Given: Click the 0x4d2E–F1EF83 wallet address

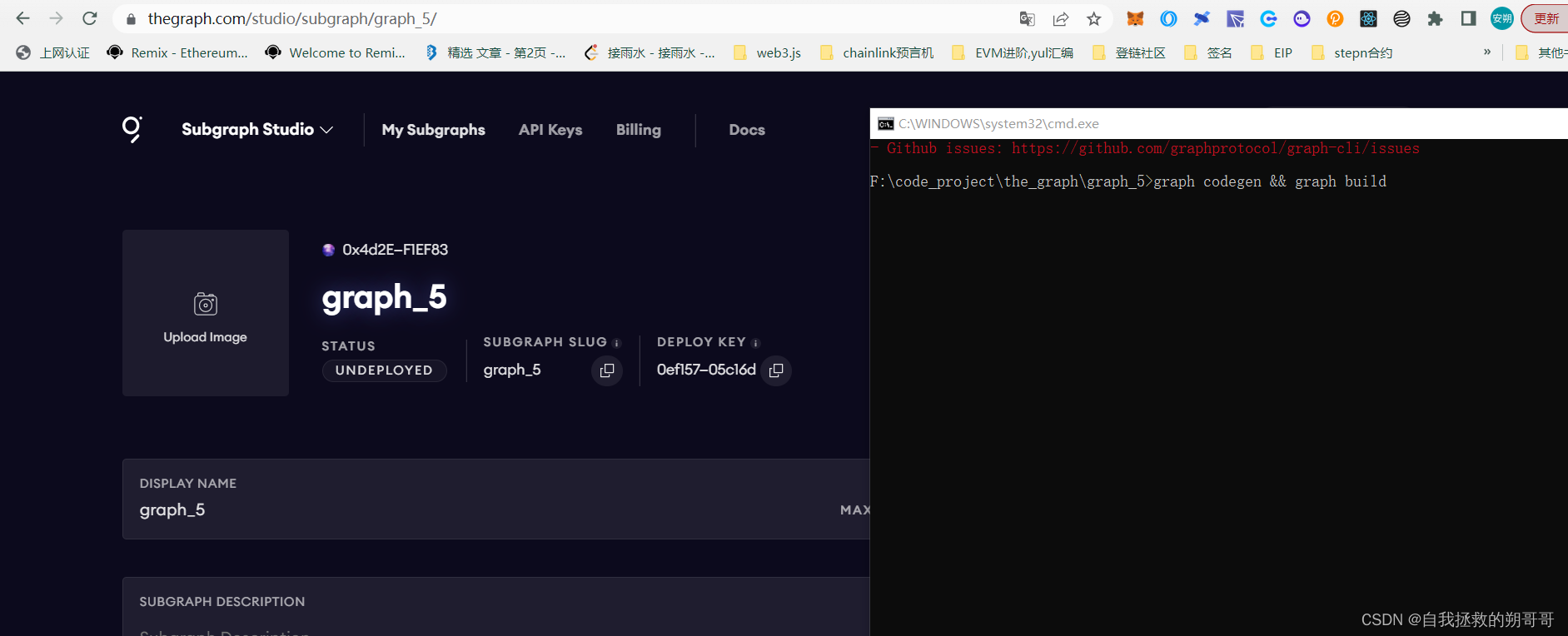Looking at the screenshot, I should pyautogui.click(x=395, y=250).
